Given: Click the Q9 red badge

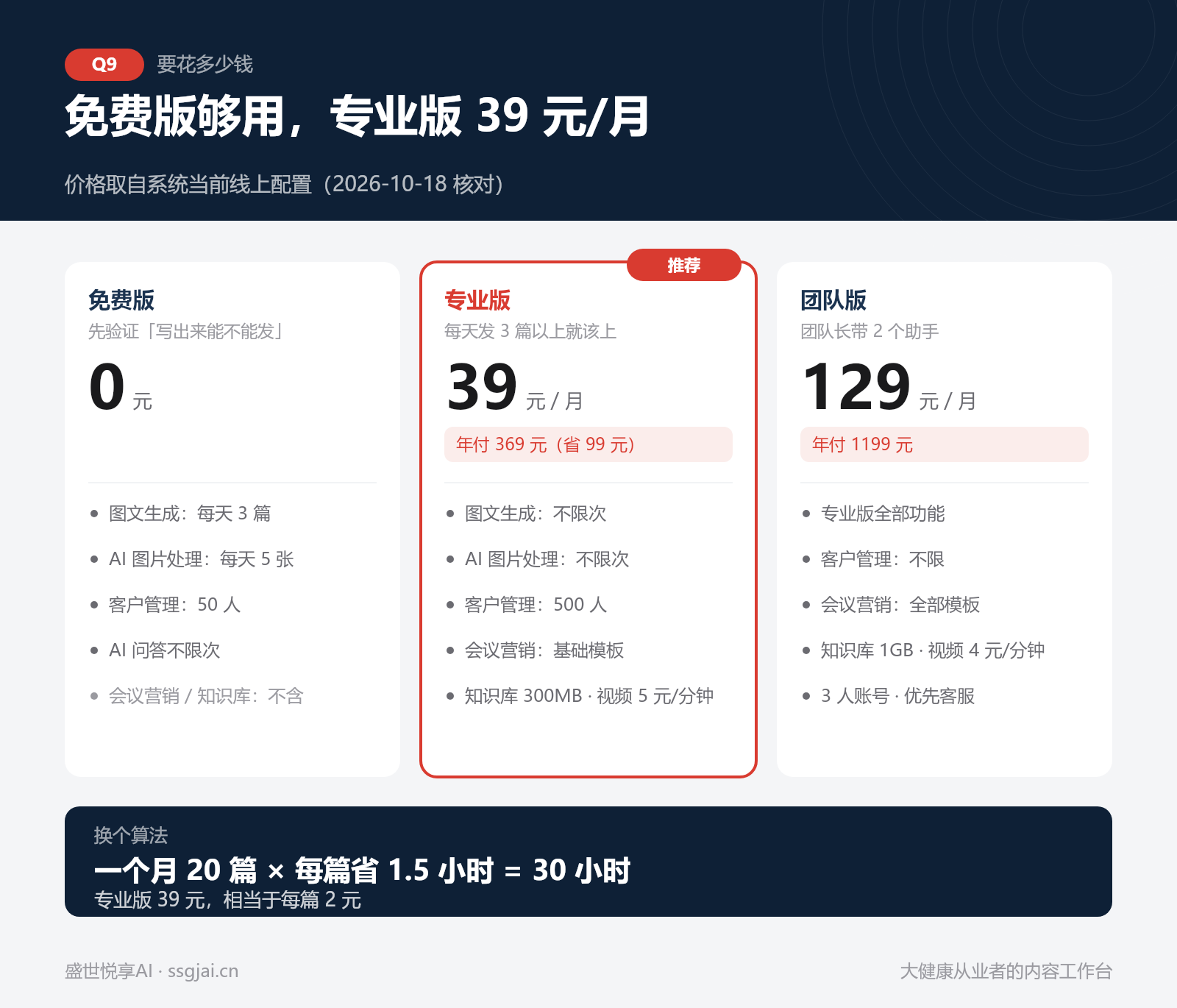Looking at the screenshot, I should [x=104, y=65].
